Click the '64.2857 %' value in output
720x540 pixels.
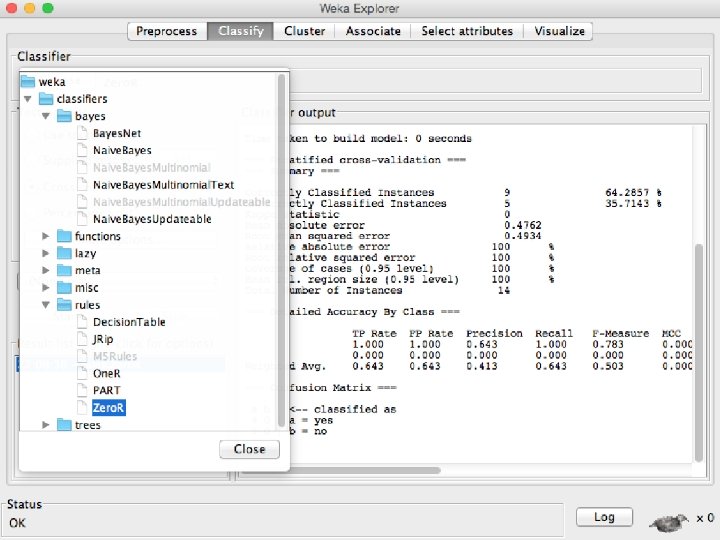coord(634,192)
